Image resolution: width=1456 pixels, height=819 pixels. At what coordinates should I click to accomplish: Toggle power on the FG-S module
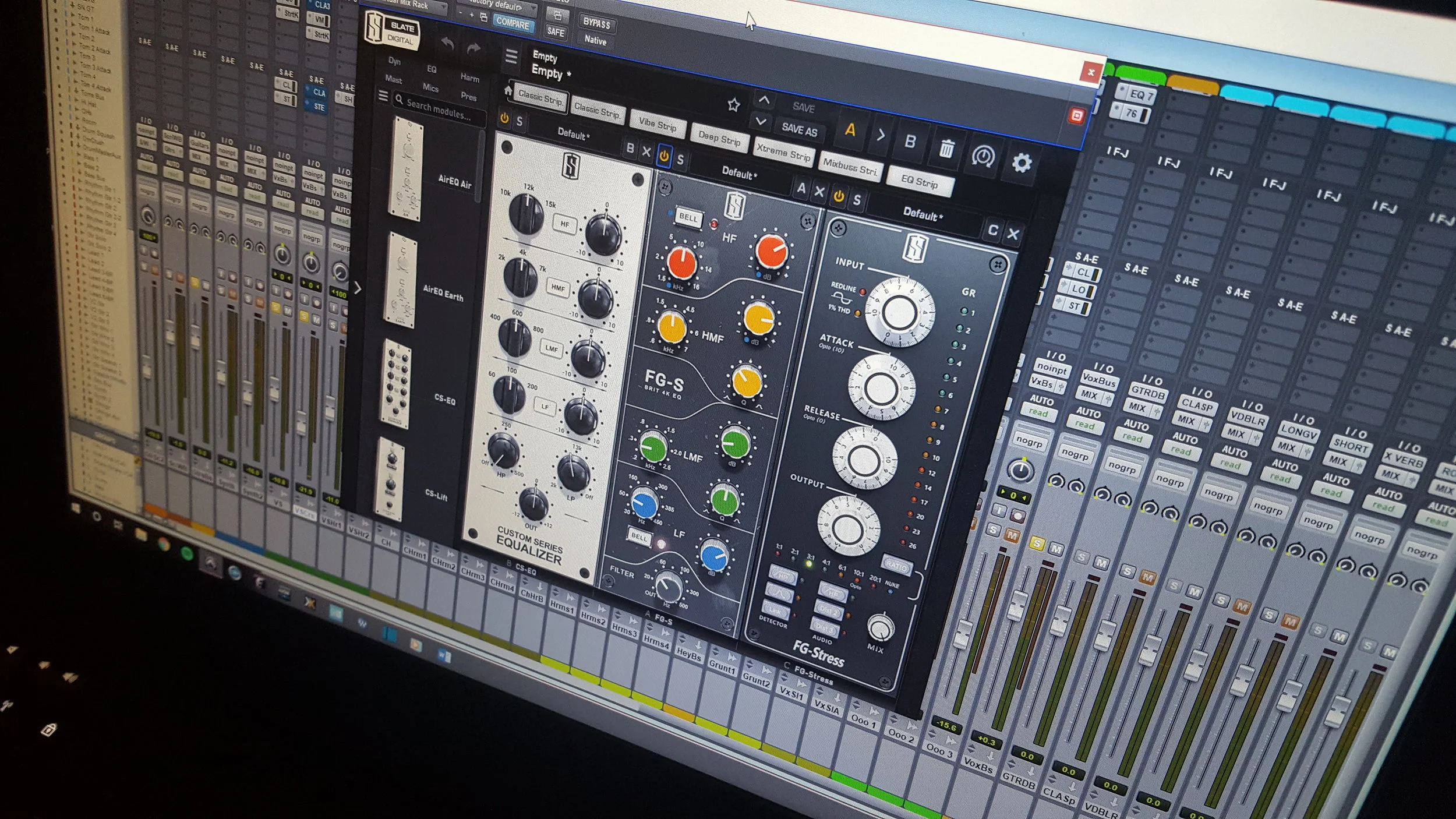663,156
